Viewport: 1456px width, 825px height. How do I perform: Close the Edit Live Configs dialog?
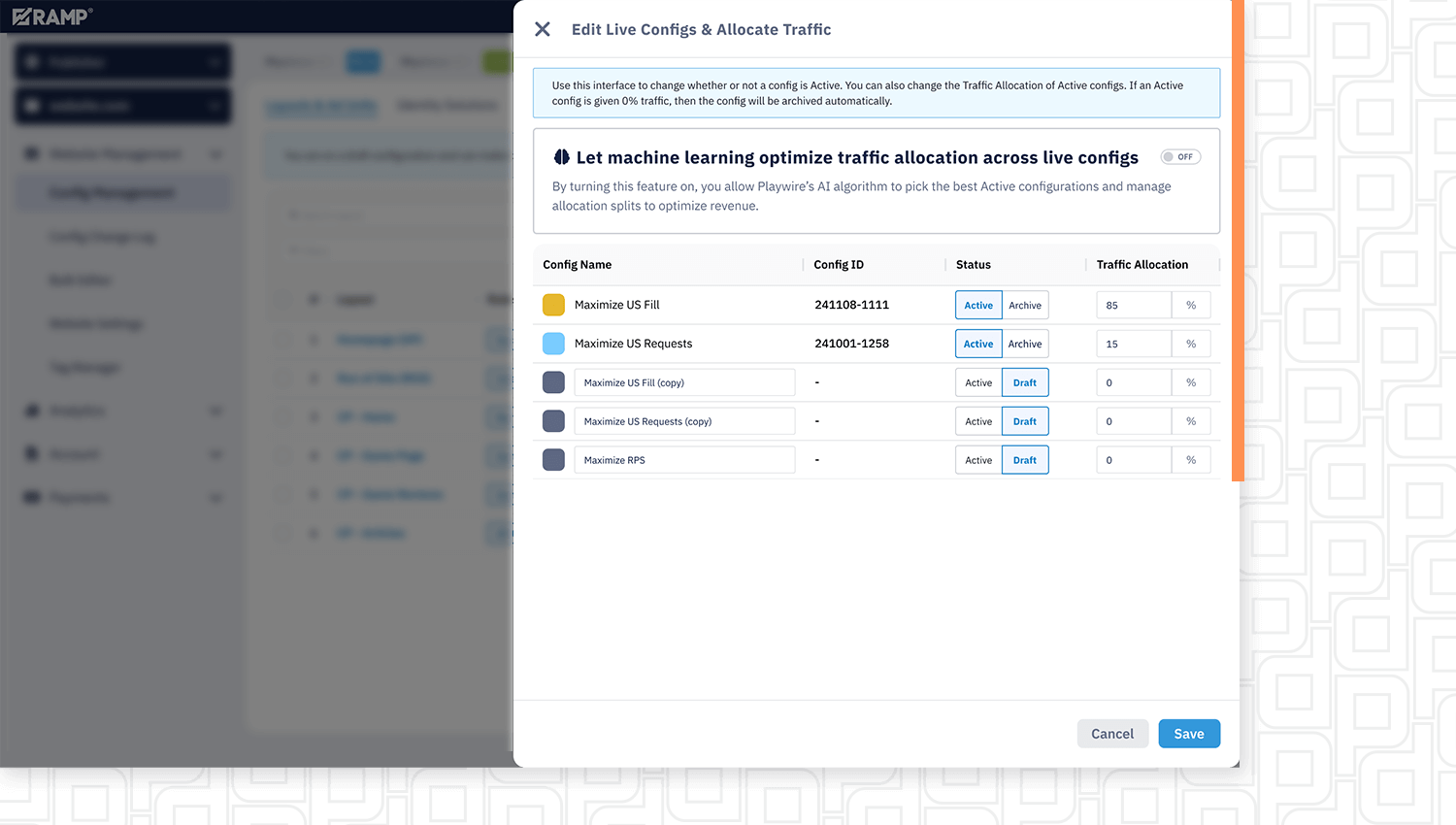(543, 29)
